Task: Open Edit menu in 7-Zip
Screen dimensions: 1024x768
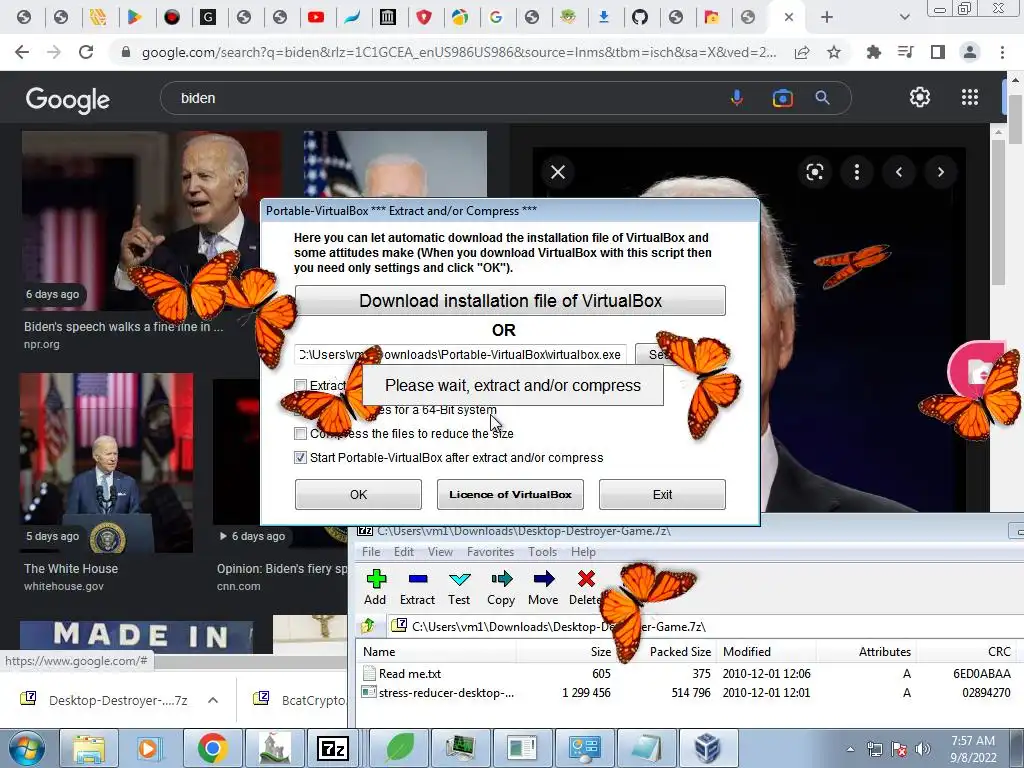Action: (x=404, y=552)
